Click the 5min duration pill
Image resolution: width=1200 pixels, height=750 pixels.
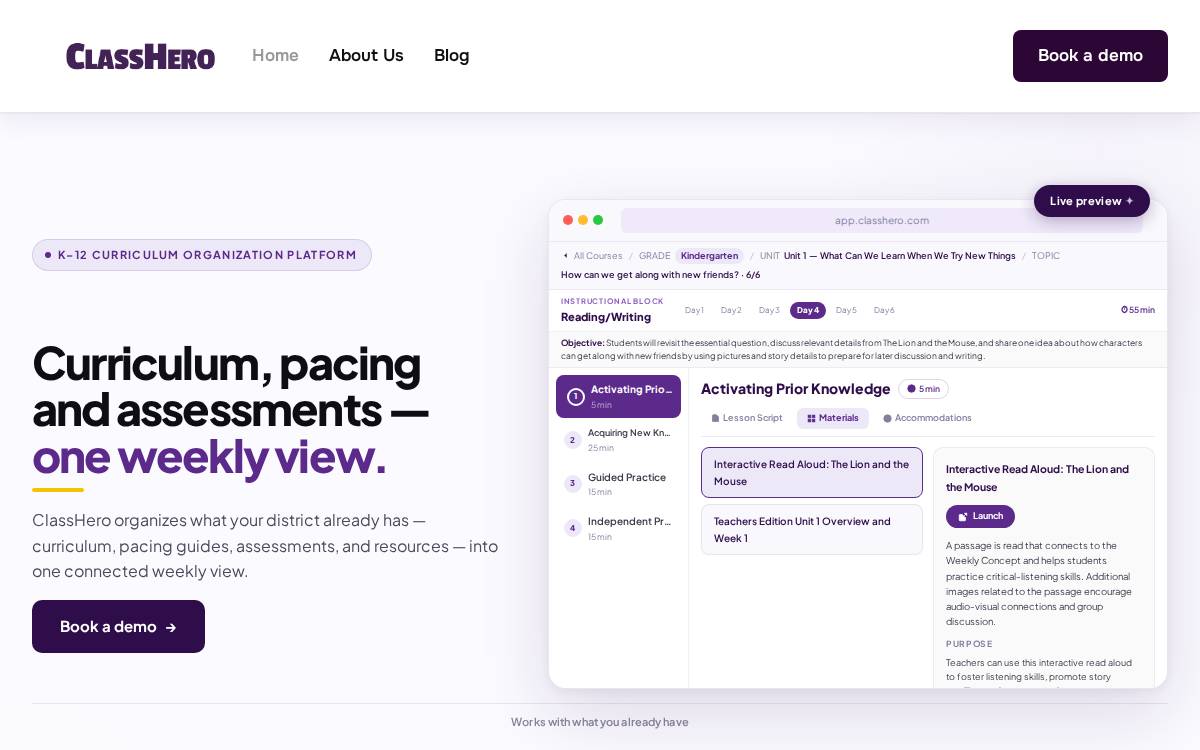coord(923,389)
